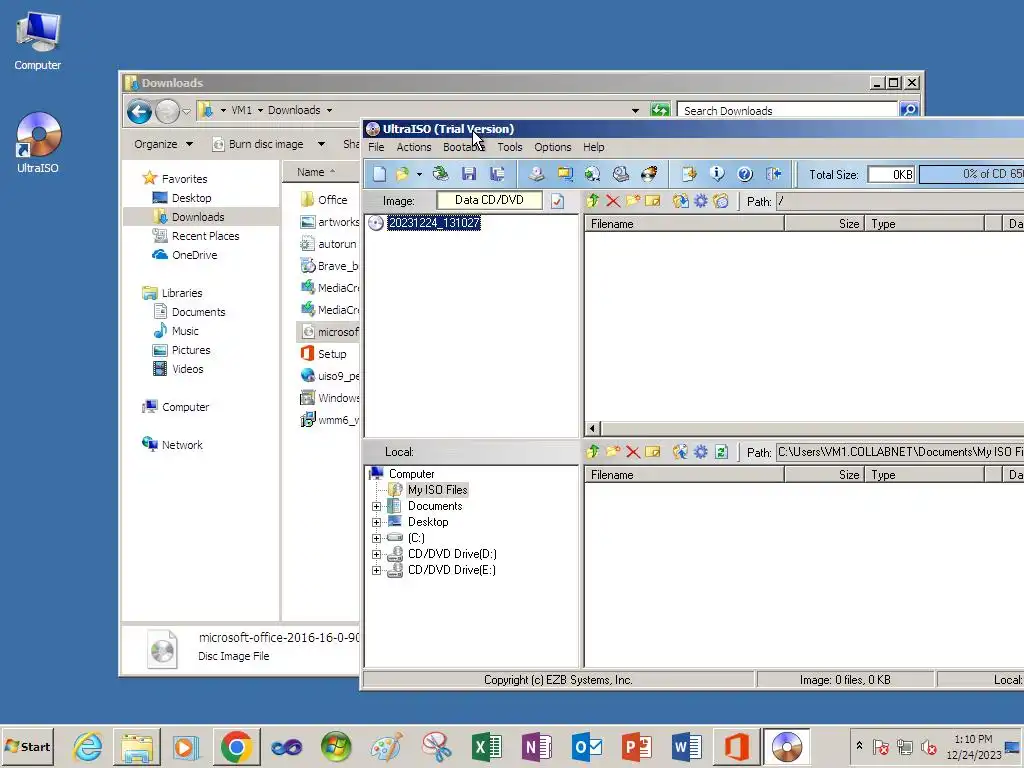This screenshot has height=768, width=1024.
Task: Expand the (C:) drive node
Action: pyautogui.click(x=376, y=538)
